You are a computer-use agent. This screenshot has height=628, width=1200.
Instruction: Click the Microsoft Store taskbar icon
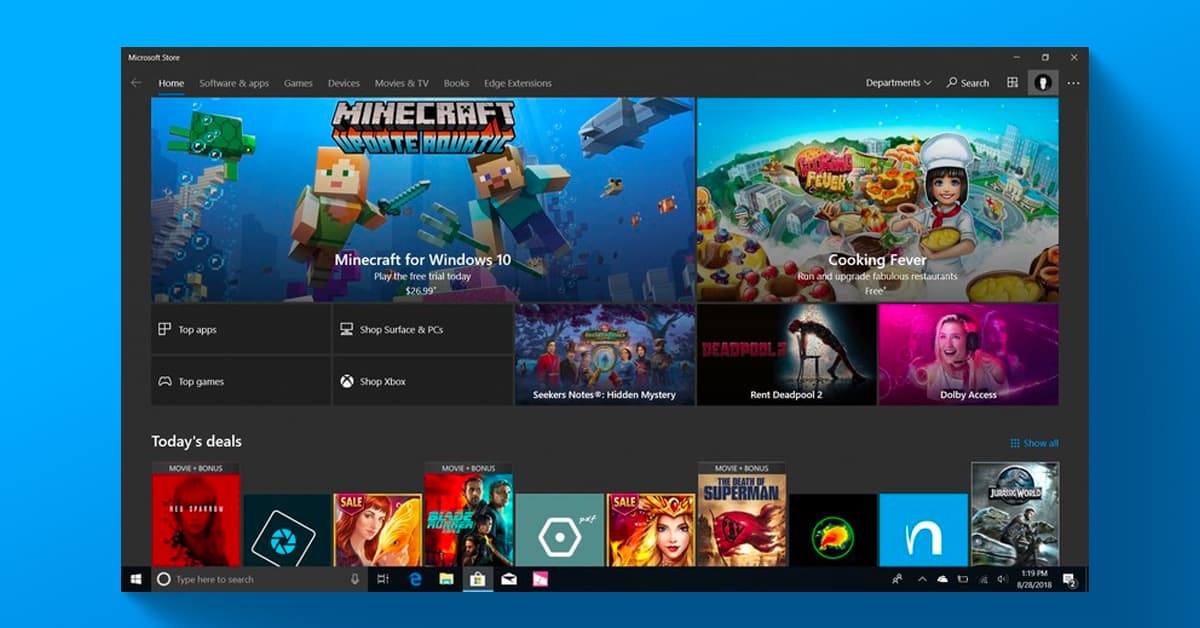(x=478, y=579)
